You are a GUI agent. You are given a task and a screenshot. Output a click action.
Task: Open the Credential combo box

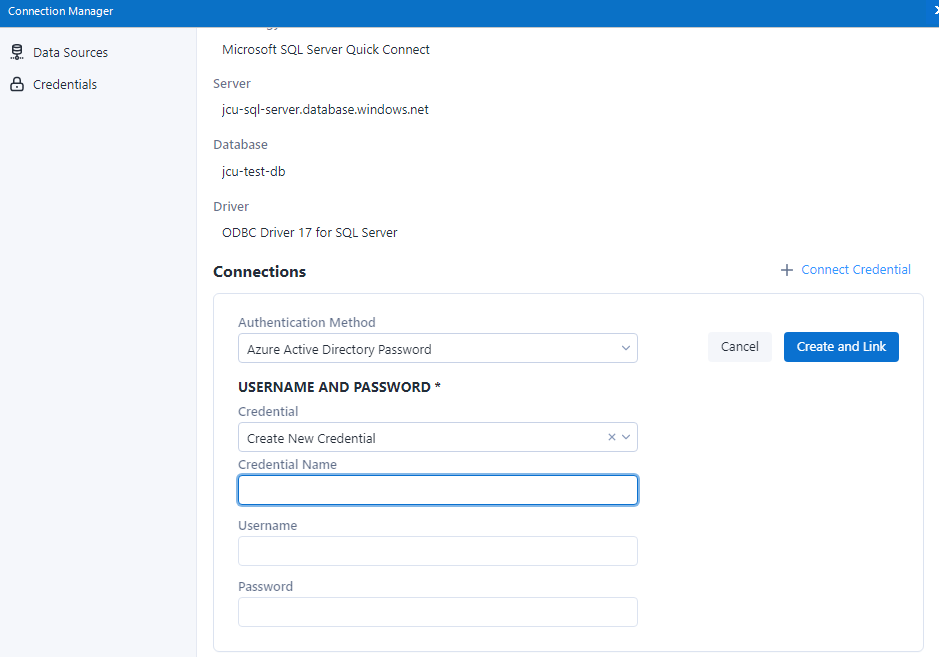coord(420,438)
